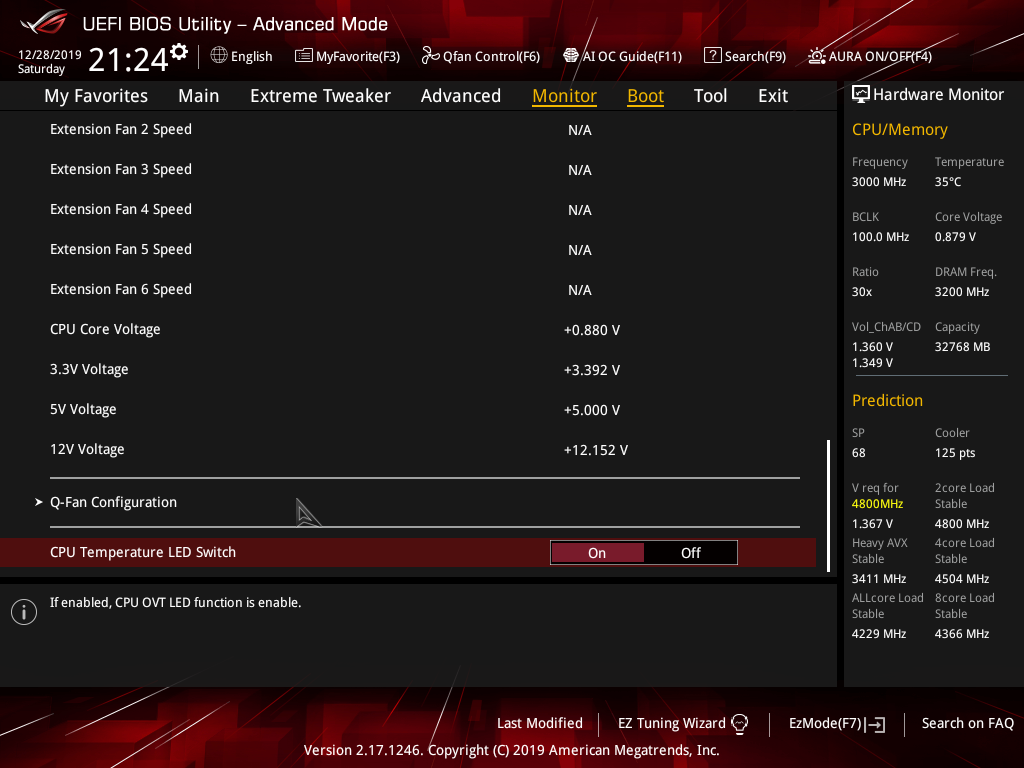The width and height of the screenshot is (1024, 768).
Task: Turn CPU Temperature LED Switch On
Action: pyautogui.click(x=597, y=552)
